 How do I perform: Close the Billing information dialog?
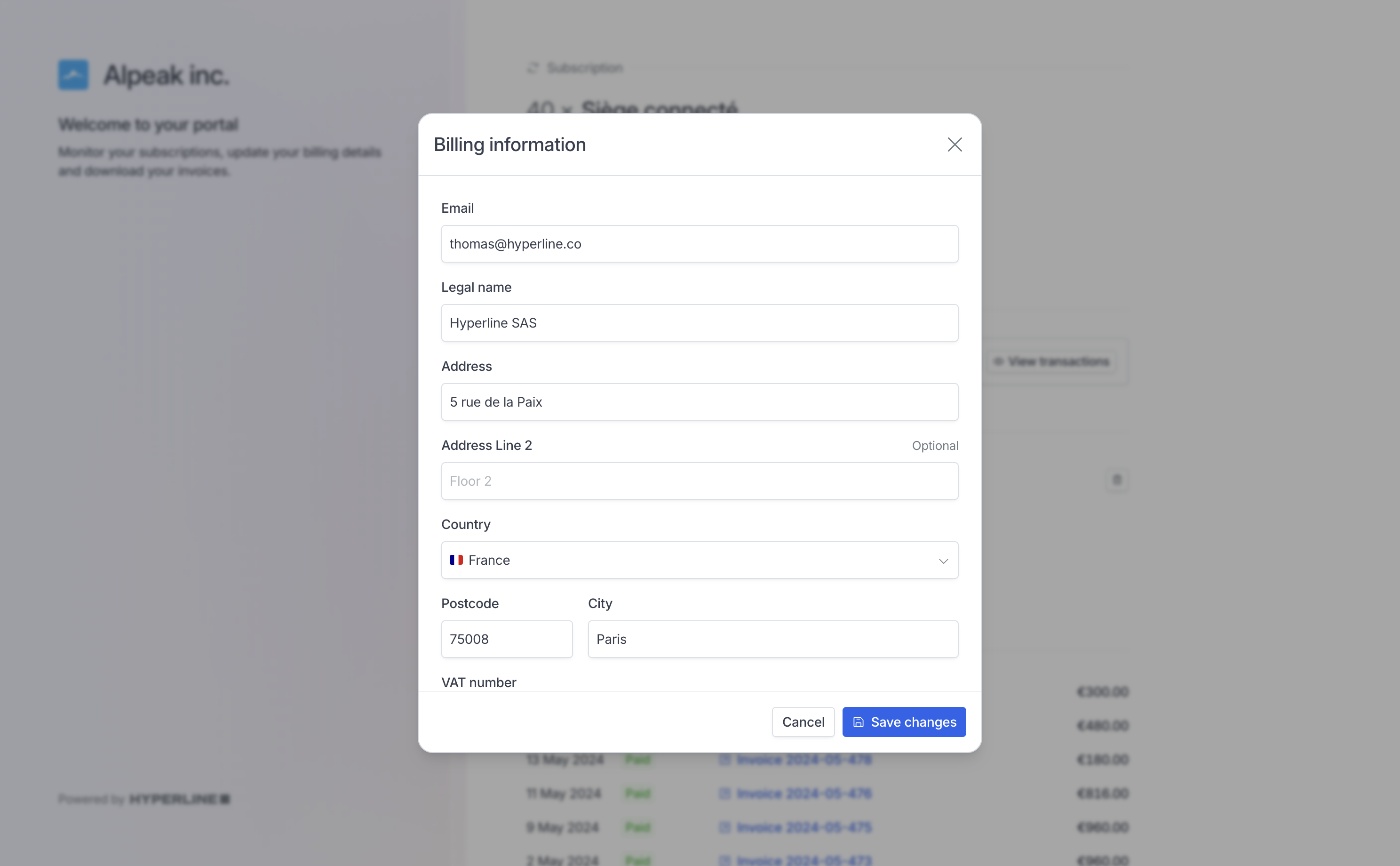click(x=954, y=144)
